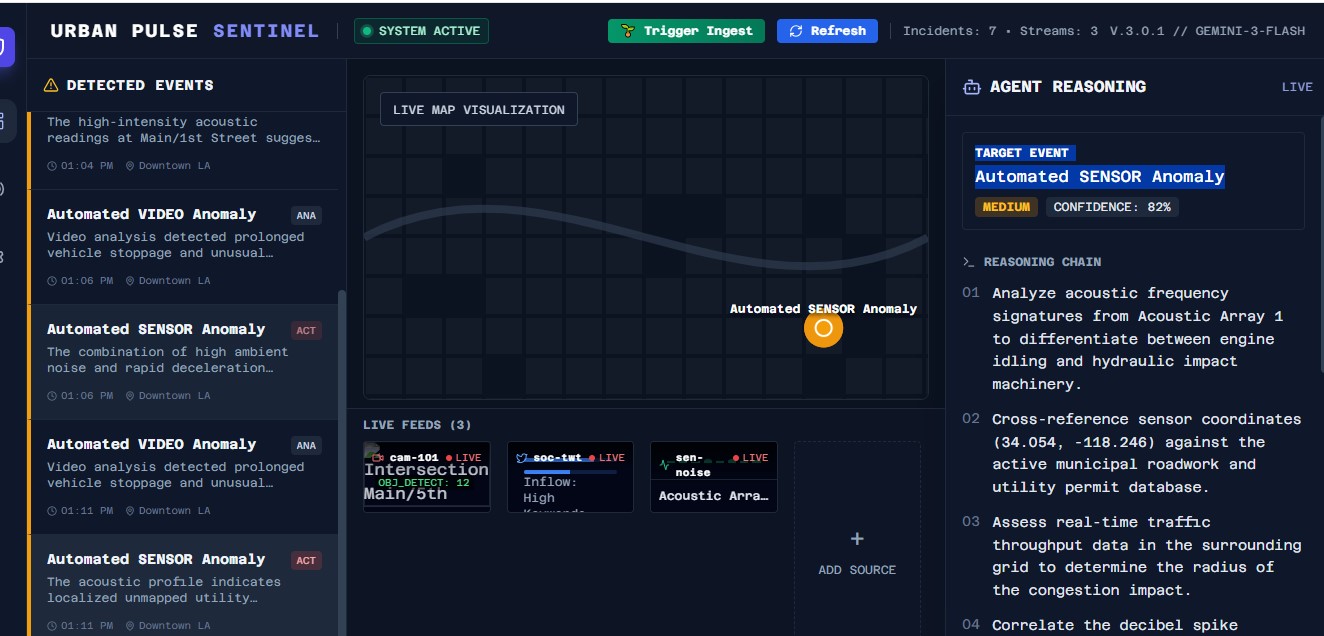Click the terminal prompt icon beside Reasoning Chain

click(968, 262)
